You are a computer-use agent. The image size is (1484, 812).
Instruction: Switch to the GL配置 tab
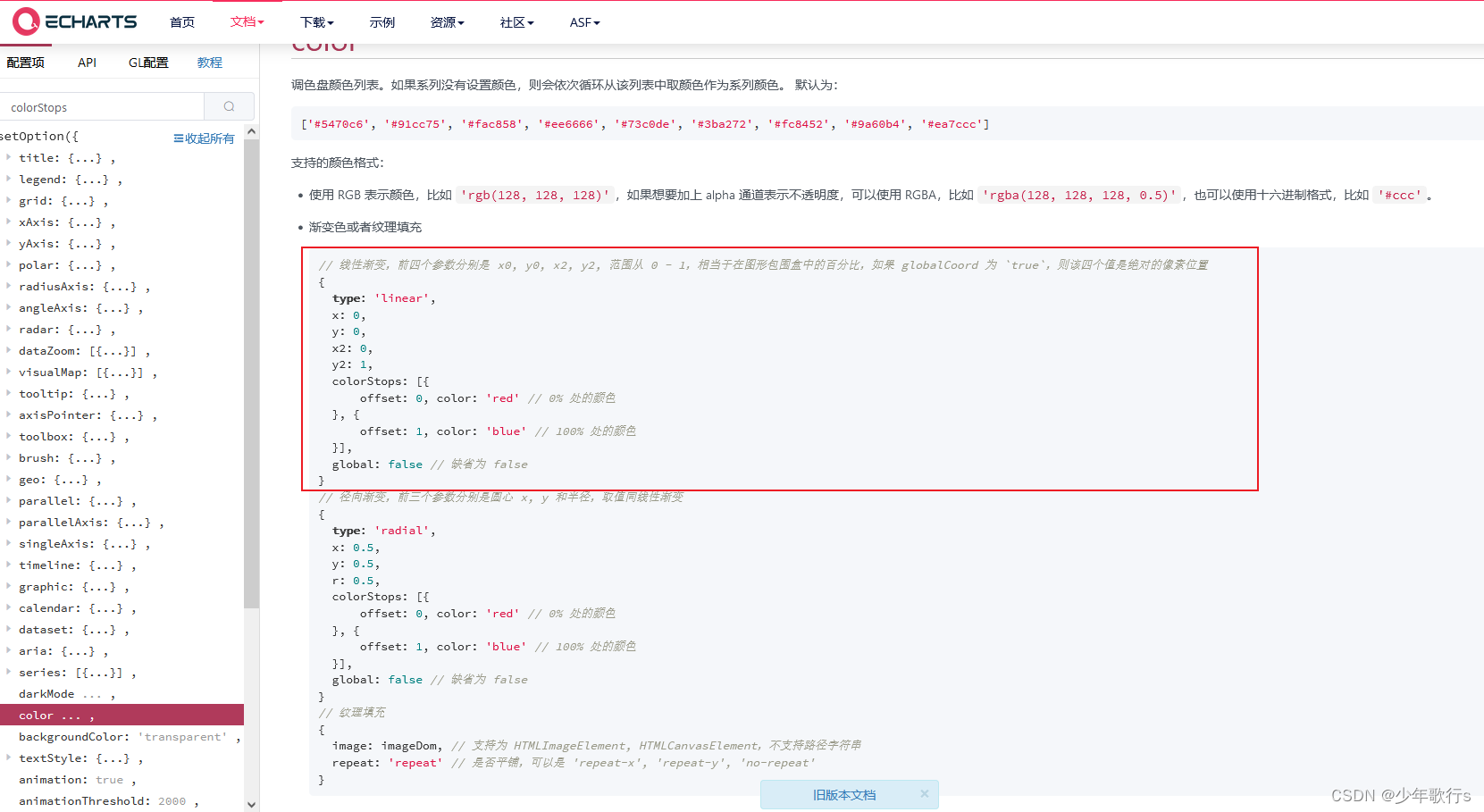[x=147, y=63]
